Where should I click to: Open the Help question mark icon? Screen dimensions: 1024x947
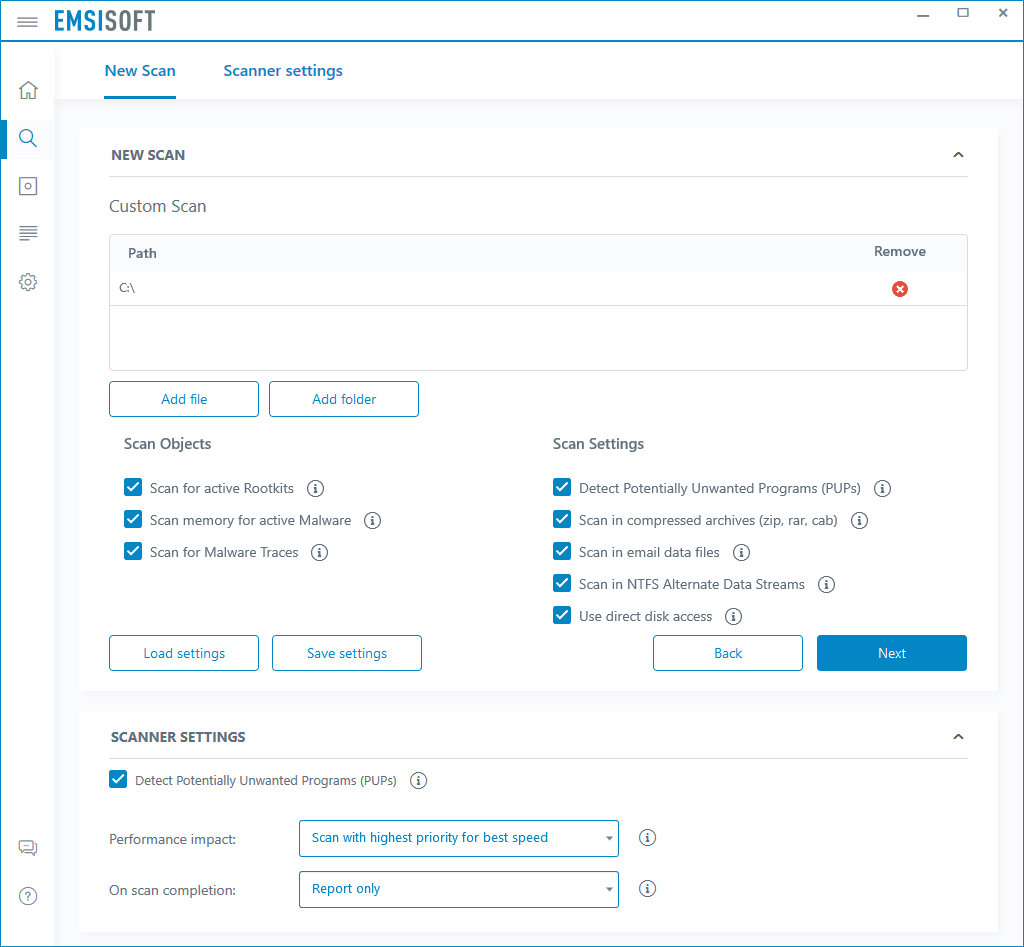click(28, 896)
